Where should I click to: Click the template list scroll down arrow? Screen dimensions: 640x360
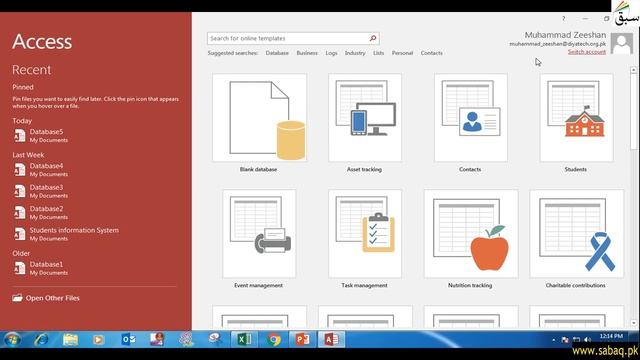pyautogui.click(x=633, y=323)
